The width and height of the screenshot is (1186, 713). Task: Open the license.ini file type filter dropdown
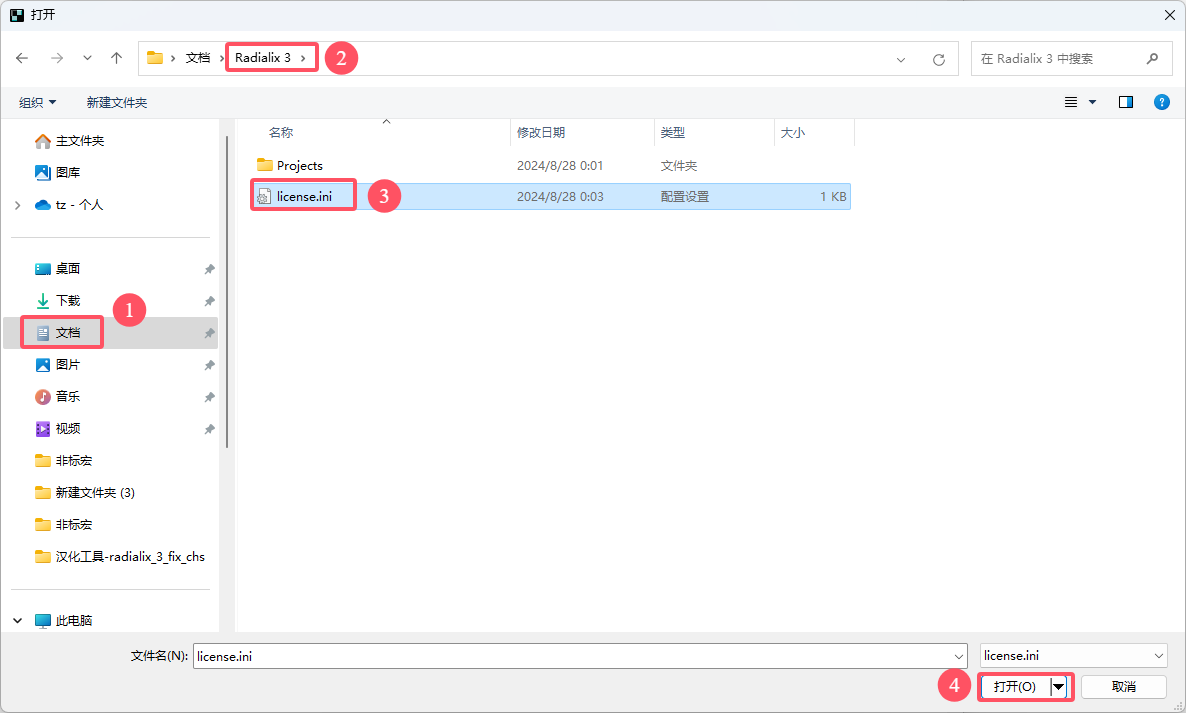1073,656
